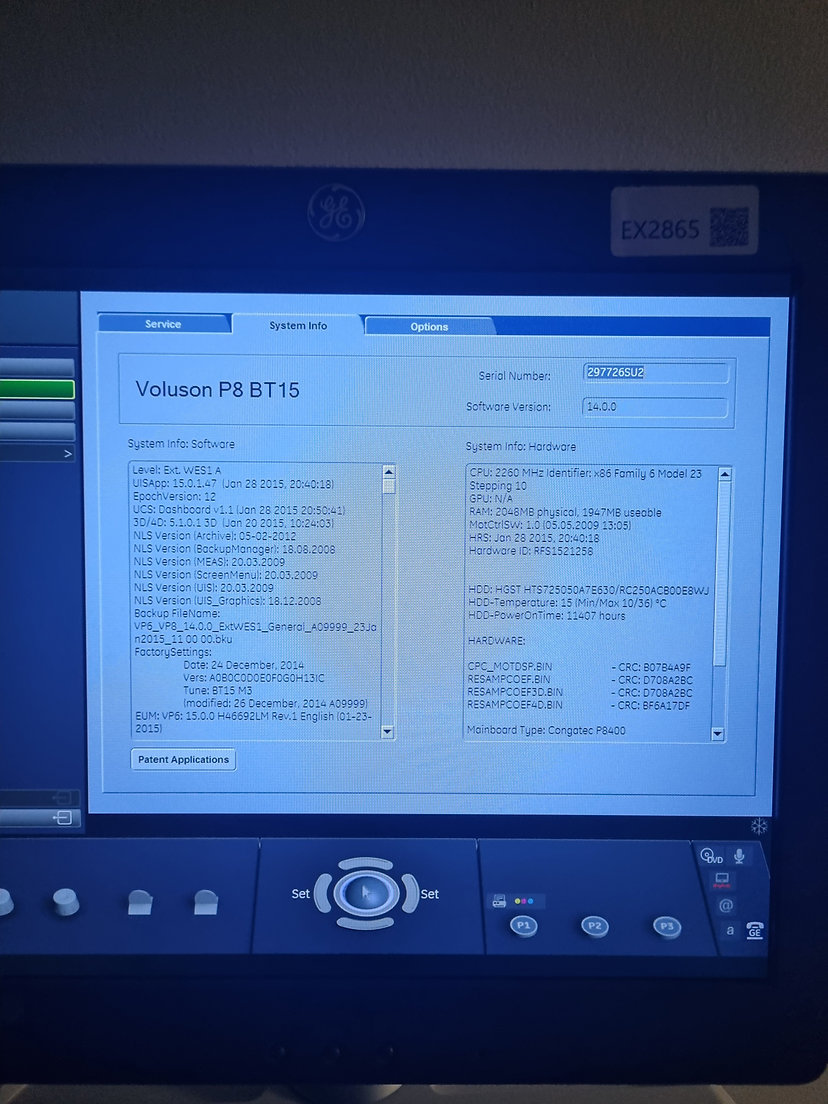Switch to the Service tab
Screen dimensions: 828x1104
[163, 324]
